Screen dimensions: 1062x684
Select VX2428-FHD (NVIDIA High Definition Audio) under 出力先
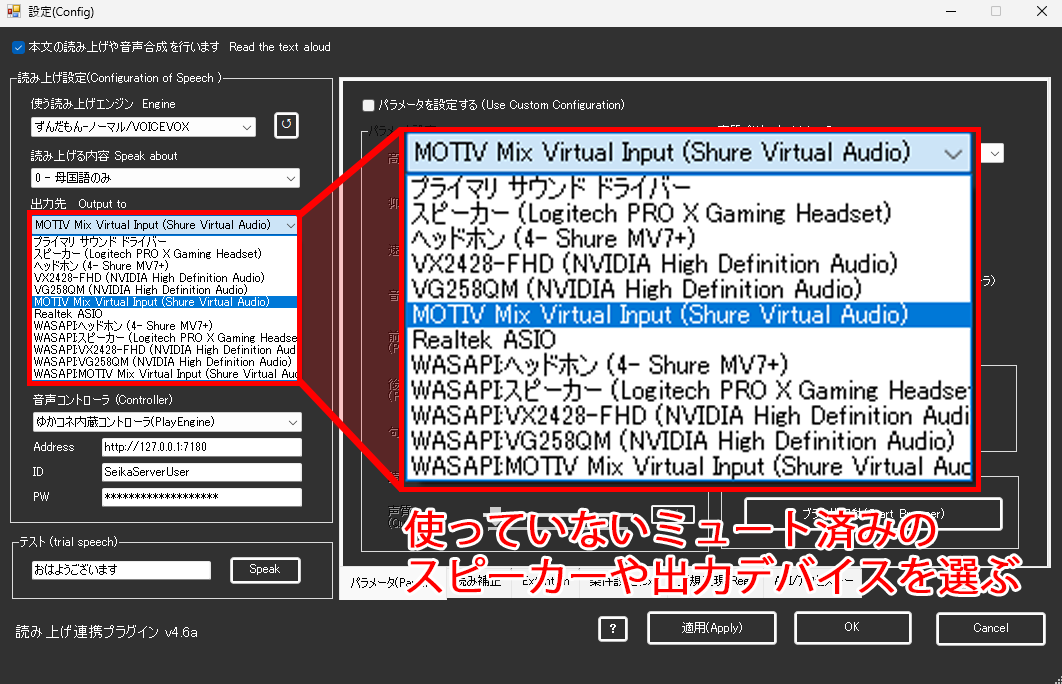pyautogui.click(x=165, y=278)
